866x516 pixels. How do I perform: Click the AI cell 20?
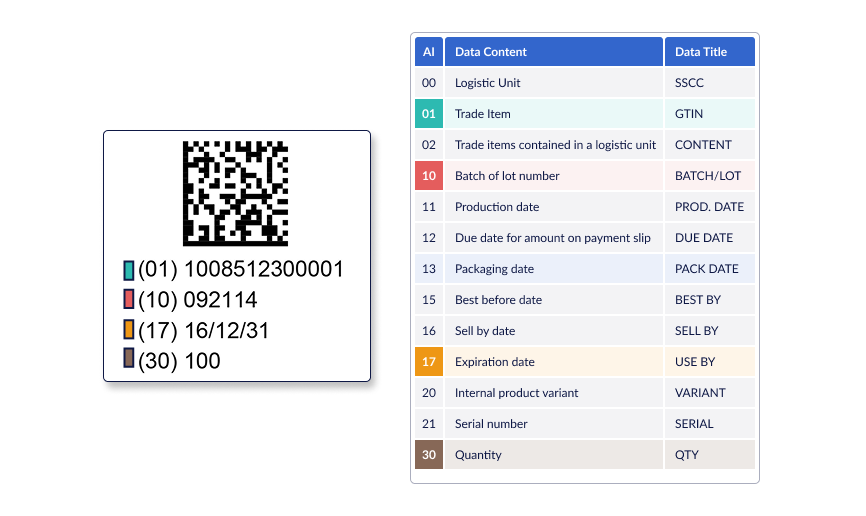tap(429, 393)
